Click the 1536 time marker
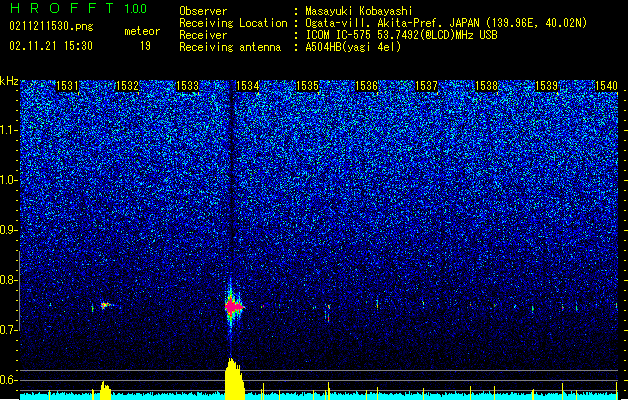 coord(367,86)
